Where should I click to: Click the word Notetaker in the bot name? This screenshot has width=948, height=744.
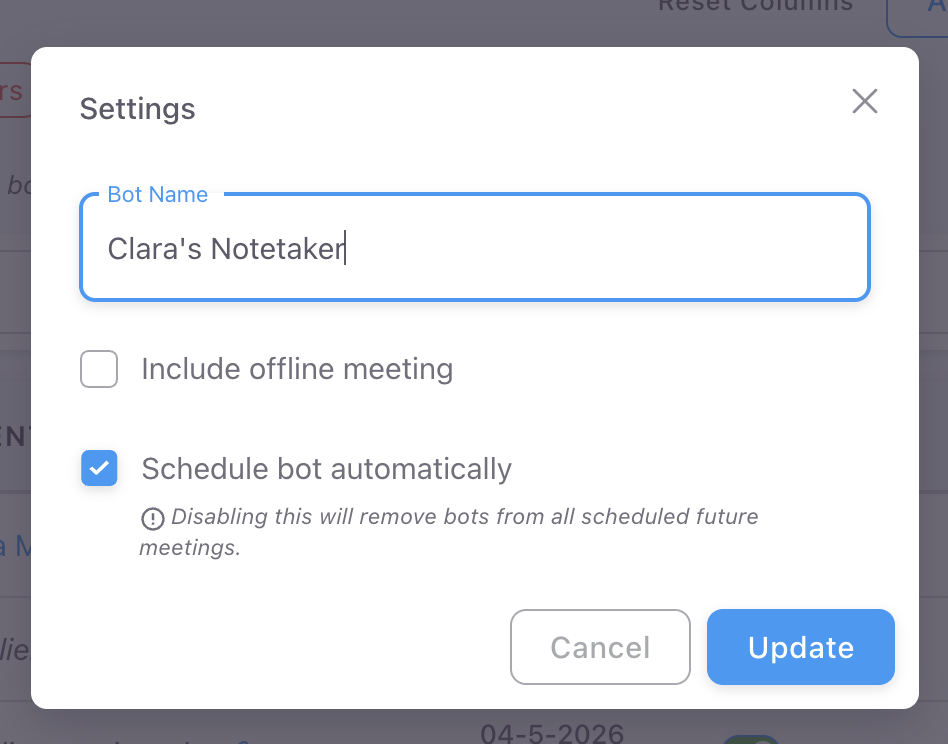point(278,248)
